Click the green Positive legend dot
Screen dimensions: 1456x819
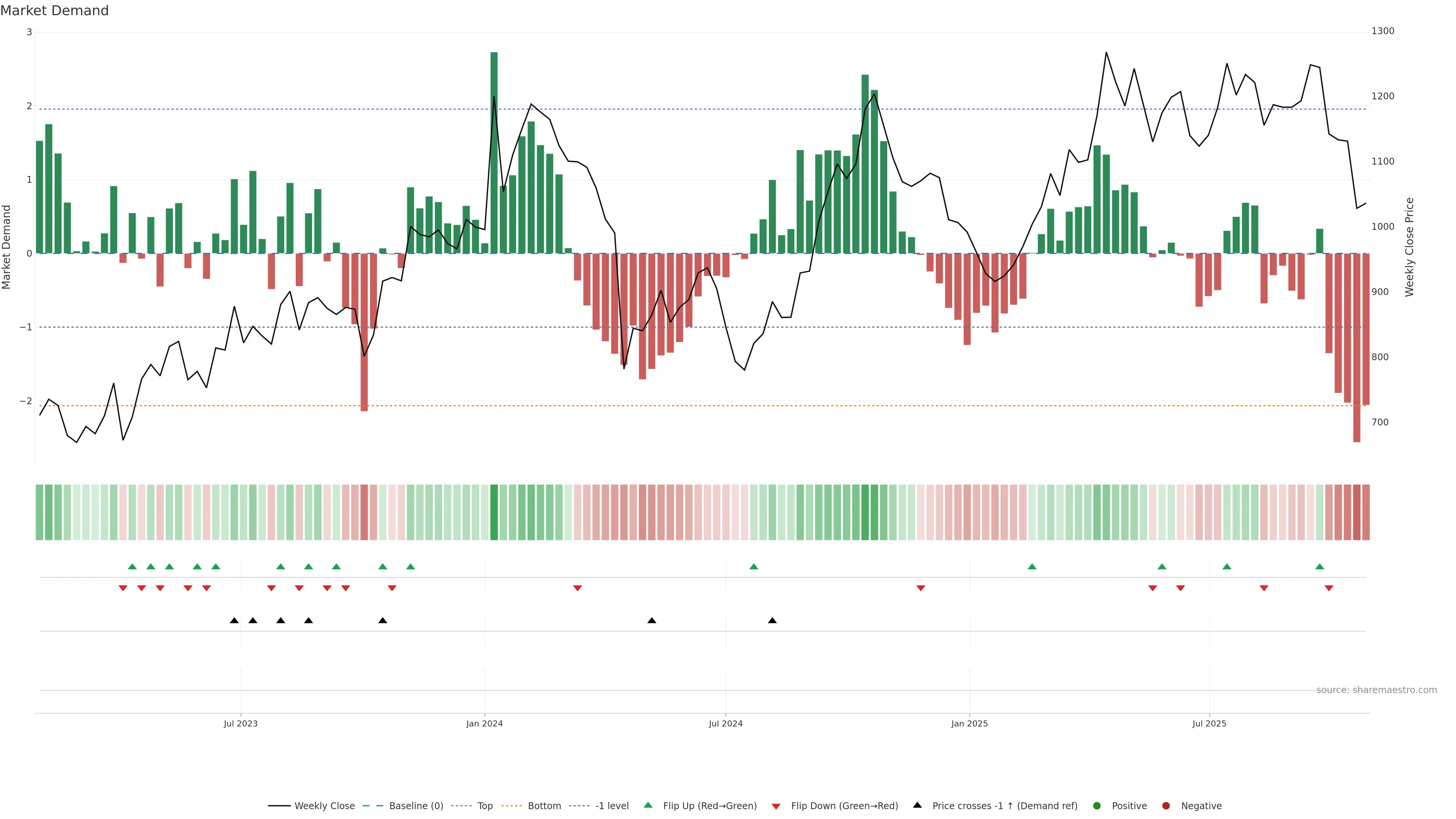(x=1097, y=806)
